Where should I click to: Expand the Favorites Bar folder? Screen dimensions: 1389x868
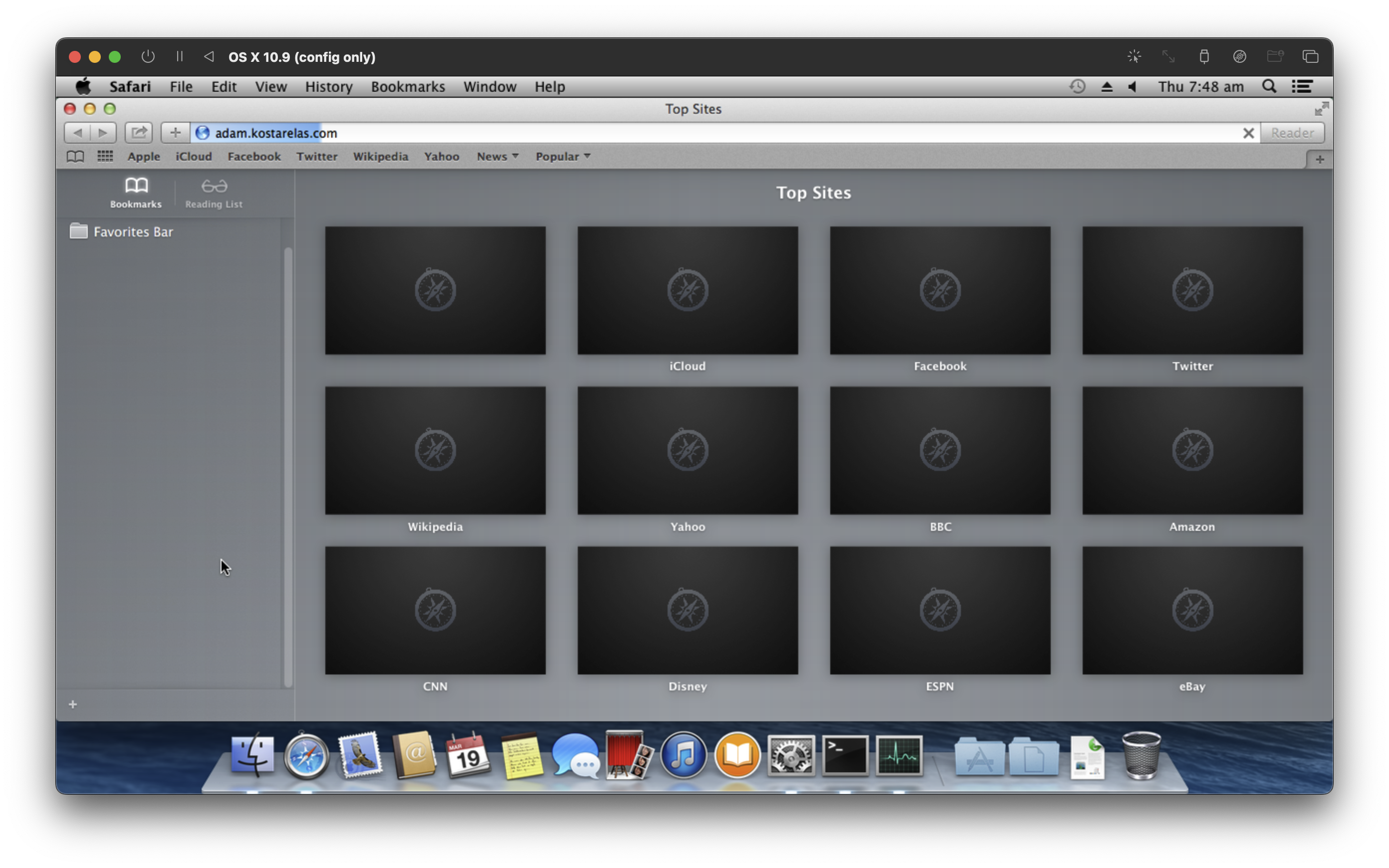click(x=133, y=231)
